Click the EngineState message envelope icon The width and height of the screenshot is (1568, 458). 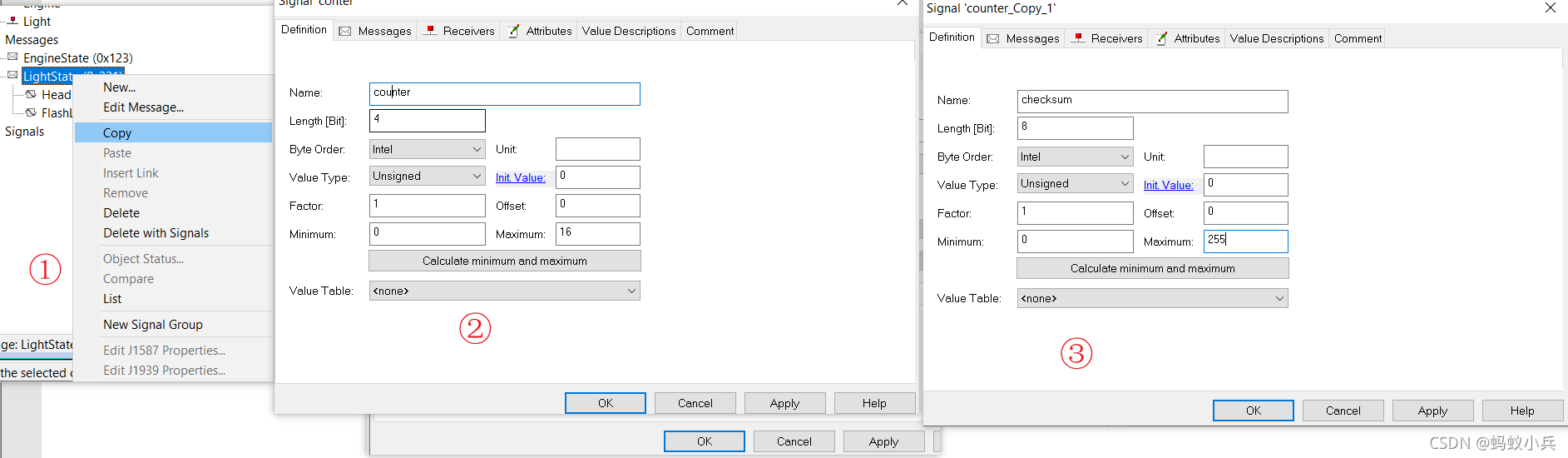point(12,57)
